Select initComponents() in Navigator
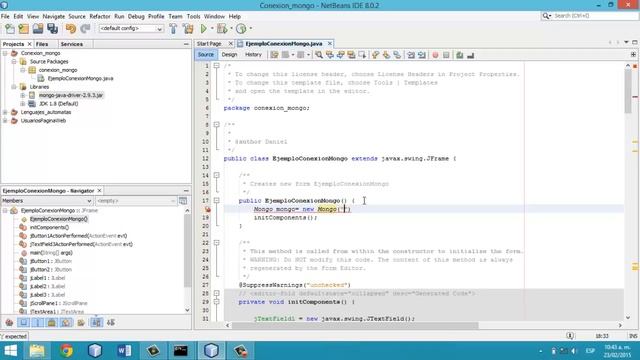Screen dimensions: 640x360 click(49, 227)
